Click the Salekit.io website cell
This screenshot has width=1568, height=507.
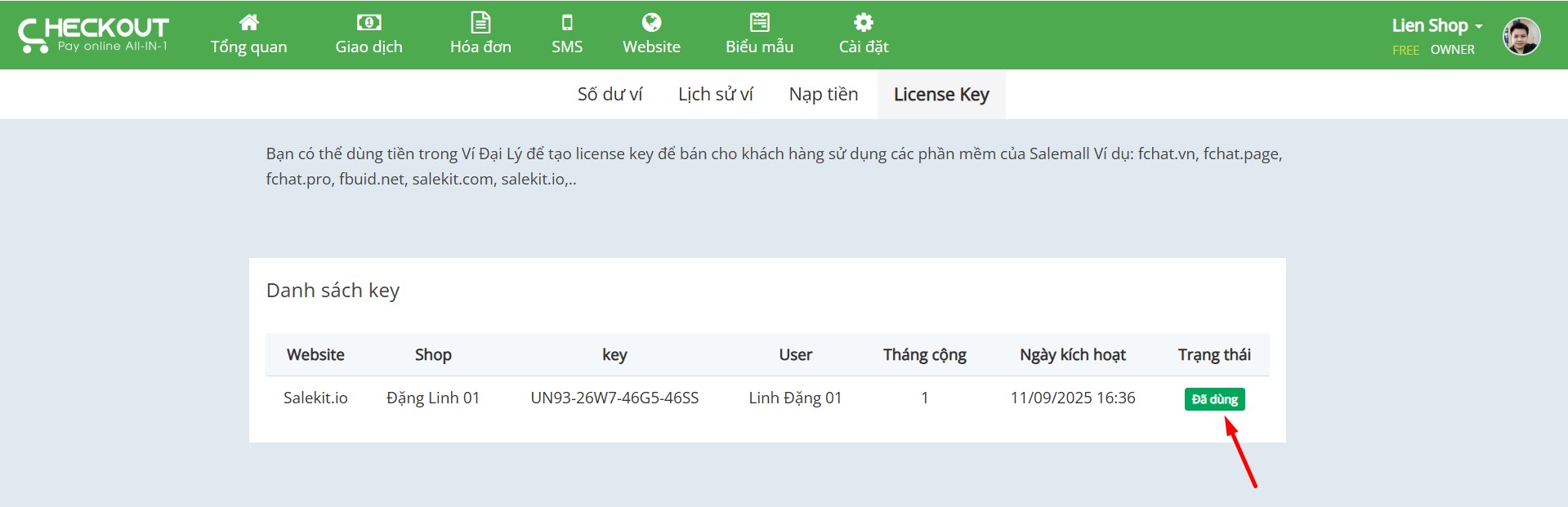(315, 398)
